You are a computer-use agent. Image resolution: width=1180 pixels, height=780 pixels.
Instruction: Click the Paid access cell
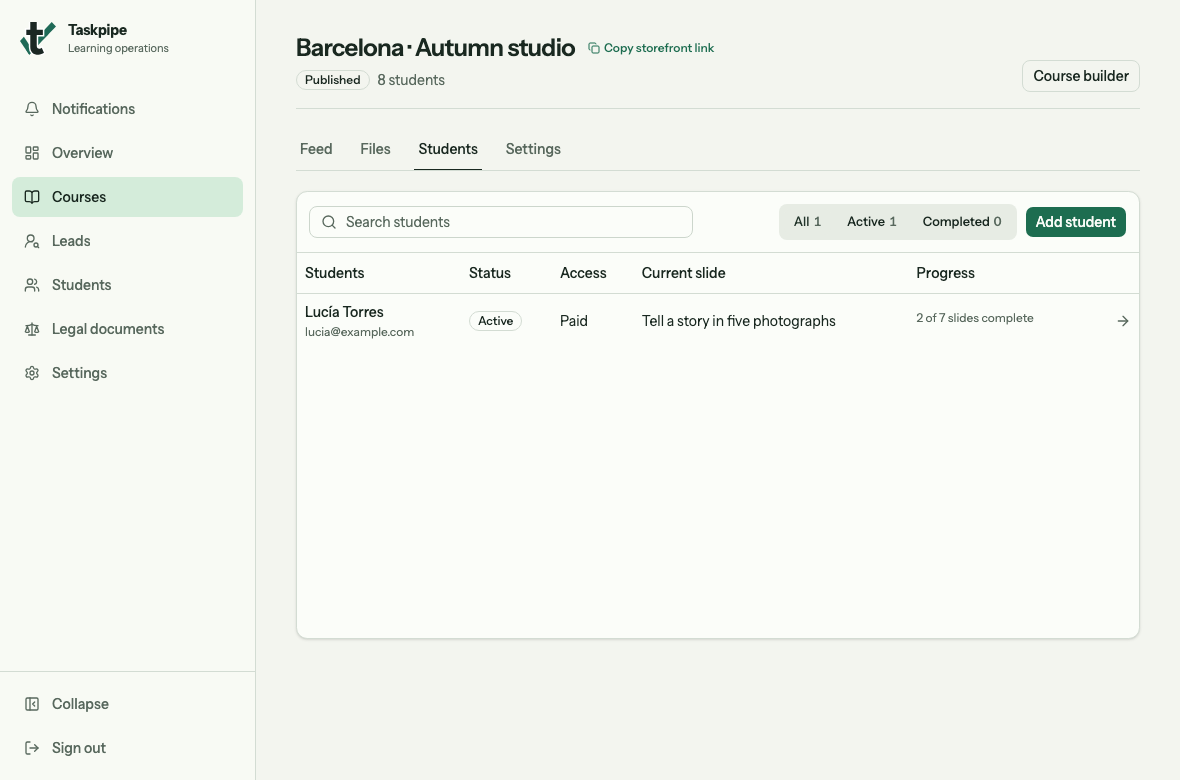click(573, 321)
